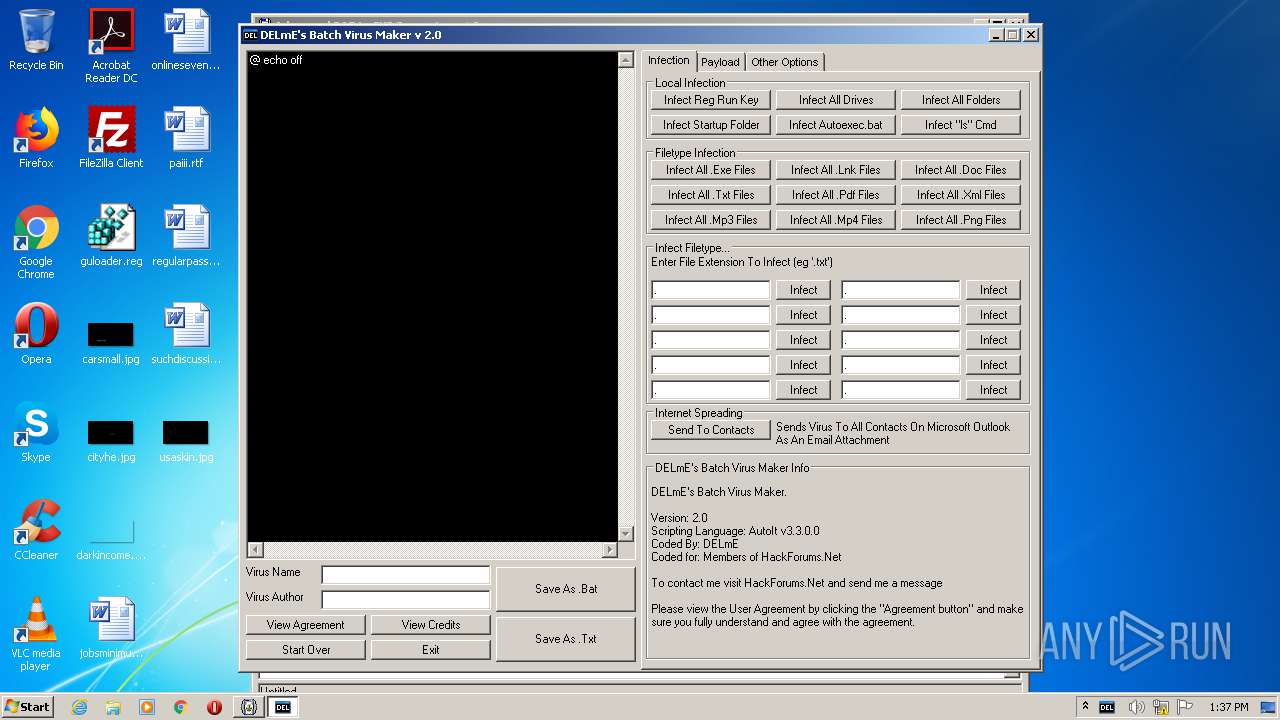Click the Start button
1280x720 pixels.
(x=28, y=707)
